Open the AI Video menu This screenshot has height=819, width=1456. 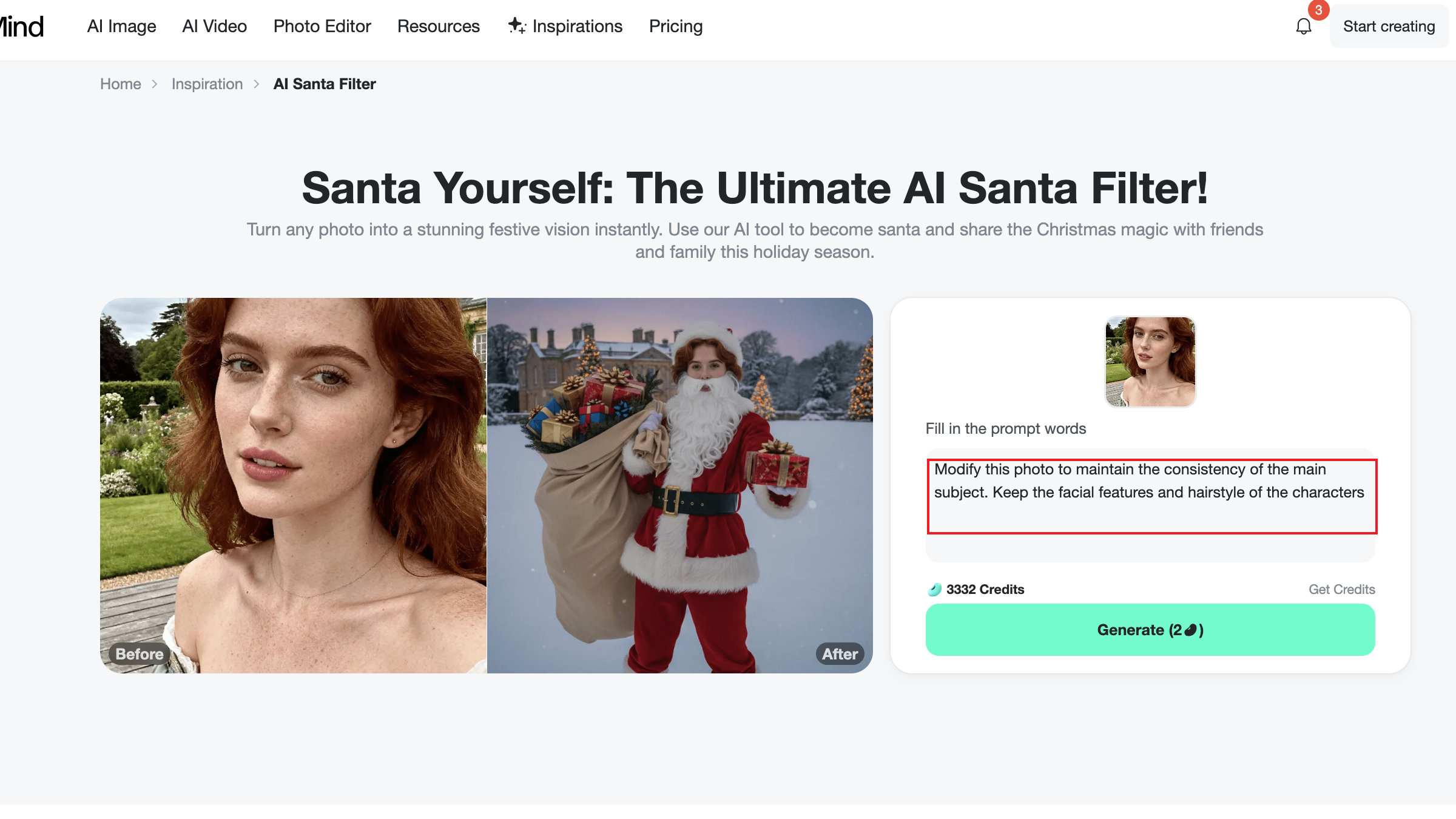click(x=214, y=27)
